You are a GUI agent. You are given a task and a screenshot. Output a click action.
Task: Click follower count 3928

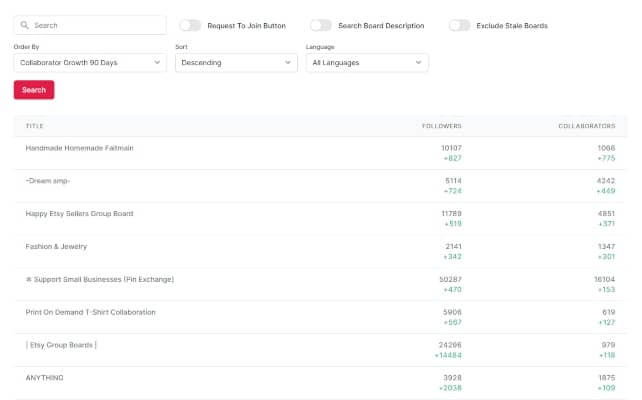click(452, 377)
